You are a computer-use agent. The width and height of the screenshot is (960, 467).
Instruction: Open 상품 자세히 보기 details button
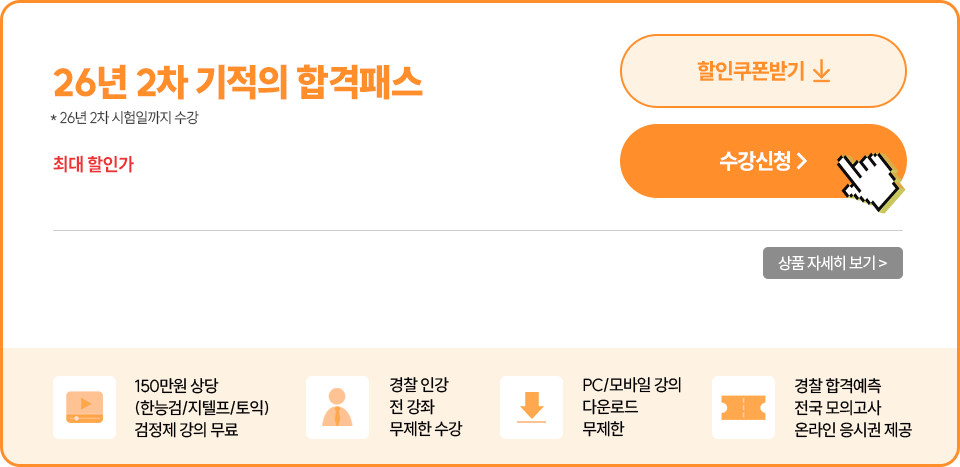(x=832, y=263)
